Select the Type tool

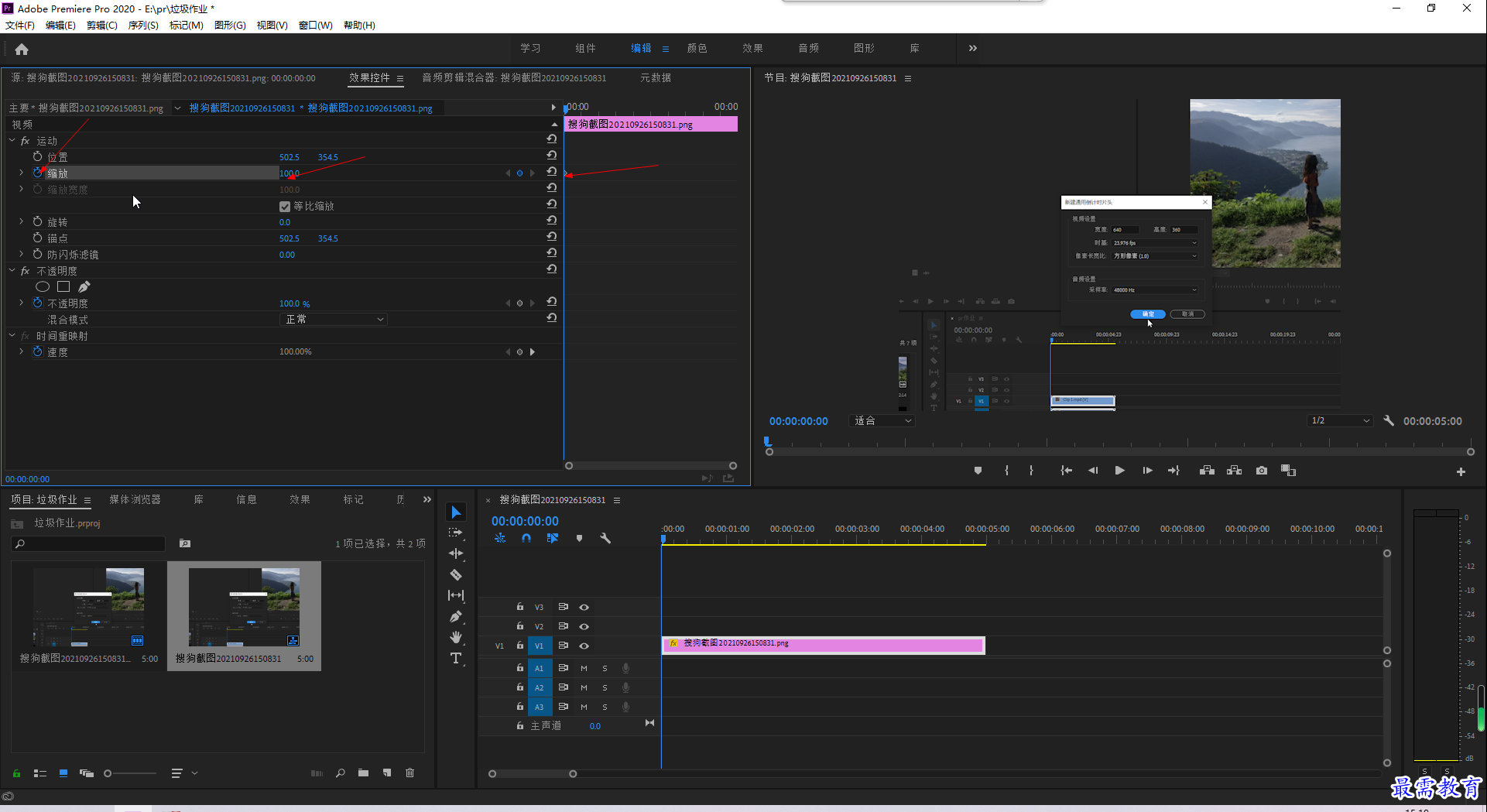click(456, 658)
